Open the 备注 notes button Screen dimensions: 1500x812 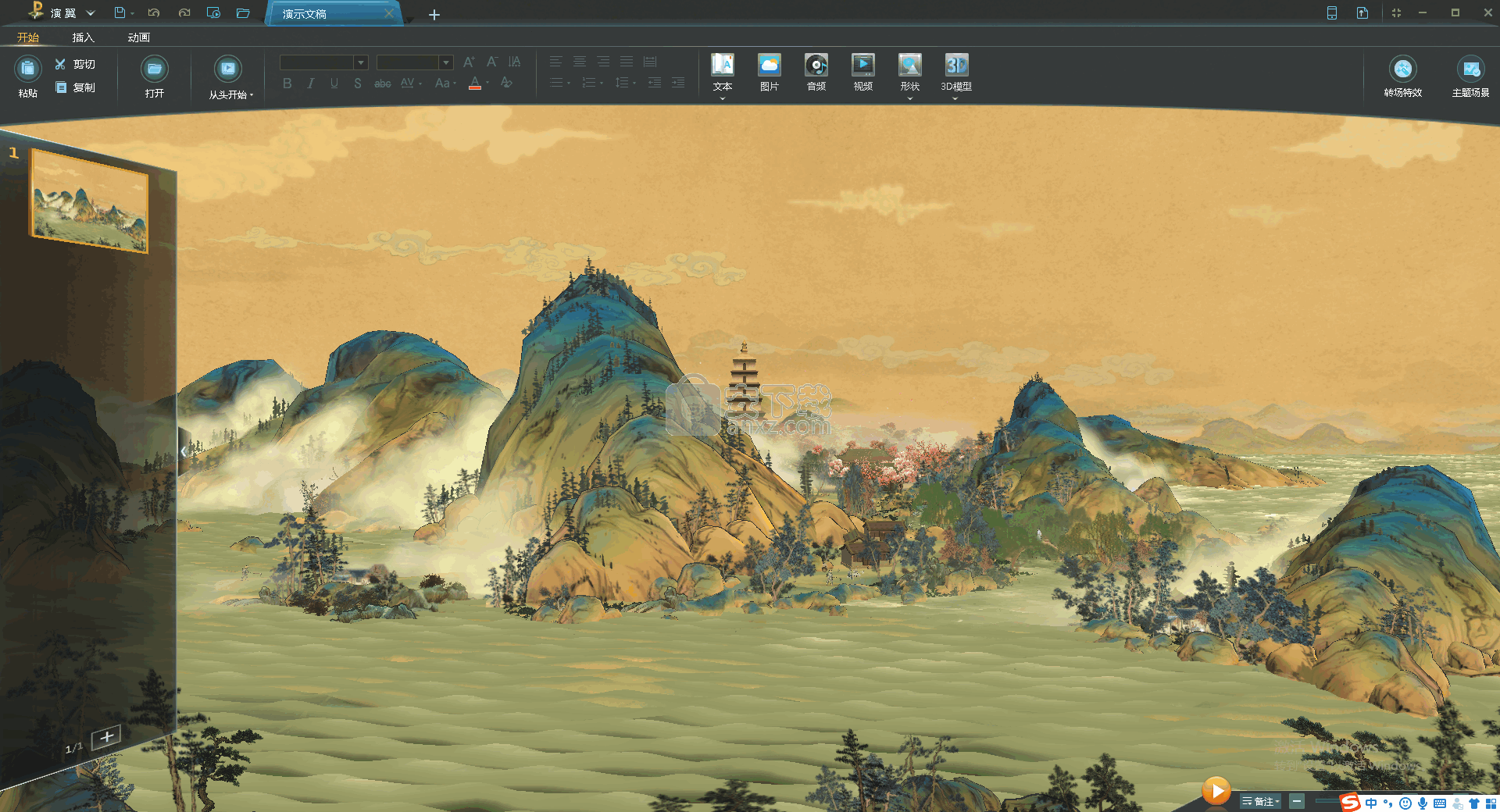[1261, 801]
